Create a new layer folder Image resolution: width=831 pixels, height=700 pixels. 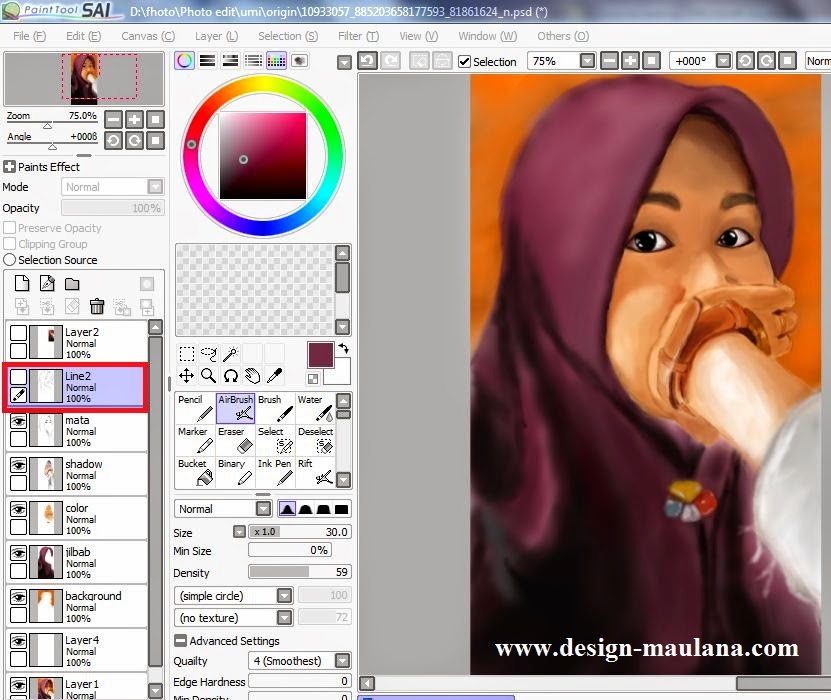[72, 284]
